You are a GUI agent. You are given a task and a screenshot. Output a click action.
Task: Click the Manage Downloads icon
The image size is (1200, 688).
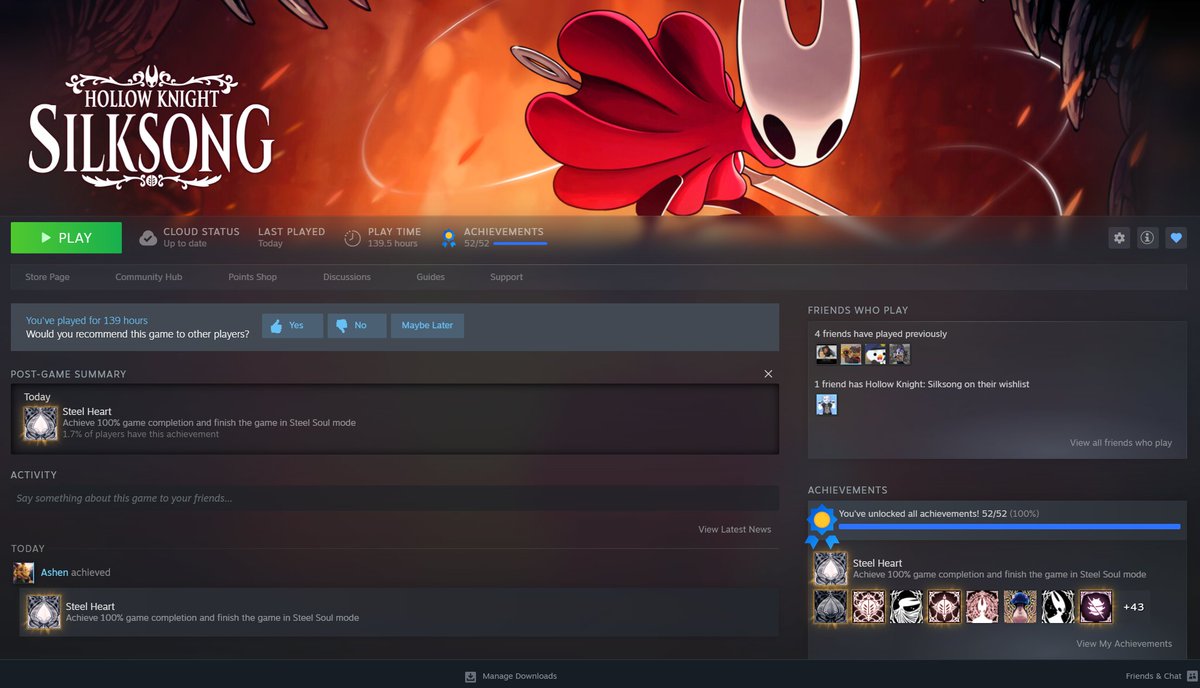coord(470,676)
